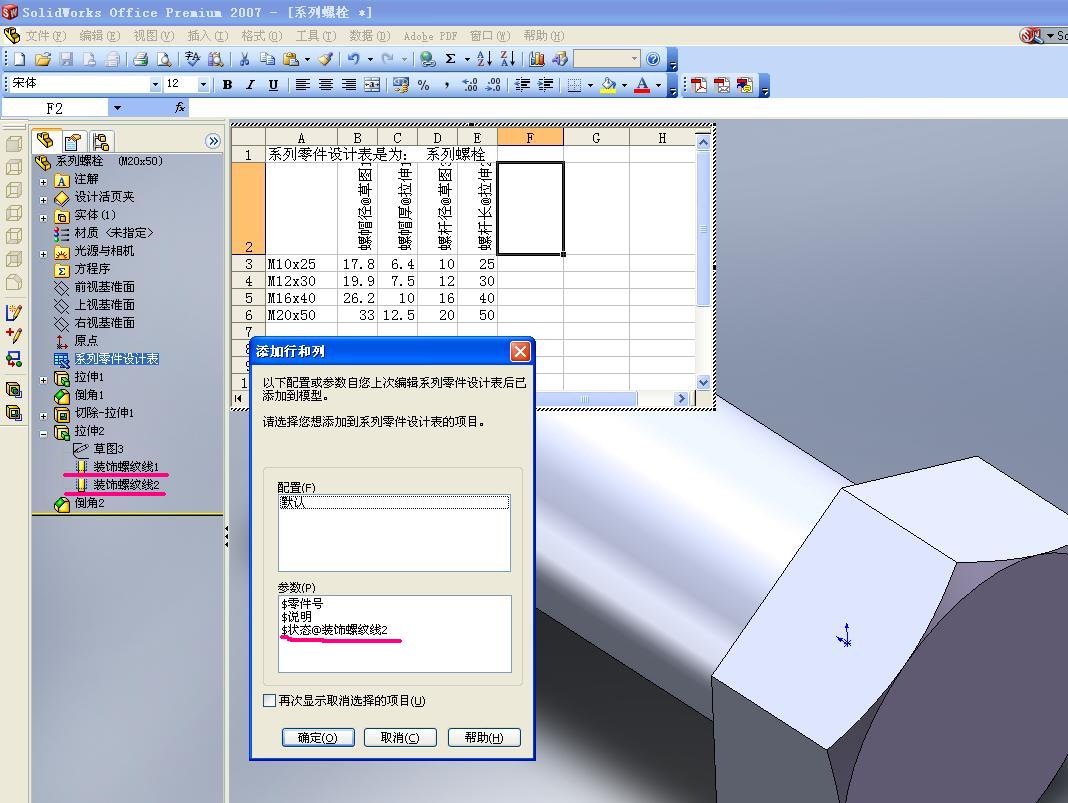Select 装饰螺纹线1 in feature tree
The height and width of the screenshot is (803, 1068).
coord(126,467)
